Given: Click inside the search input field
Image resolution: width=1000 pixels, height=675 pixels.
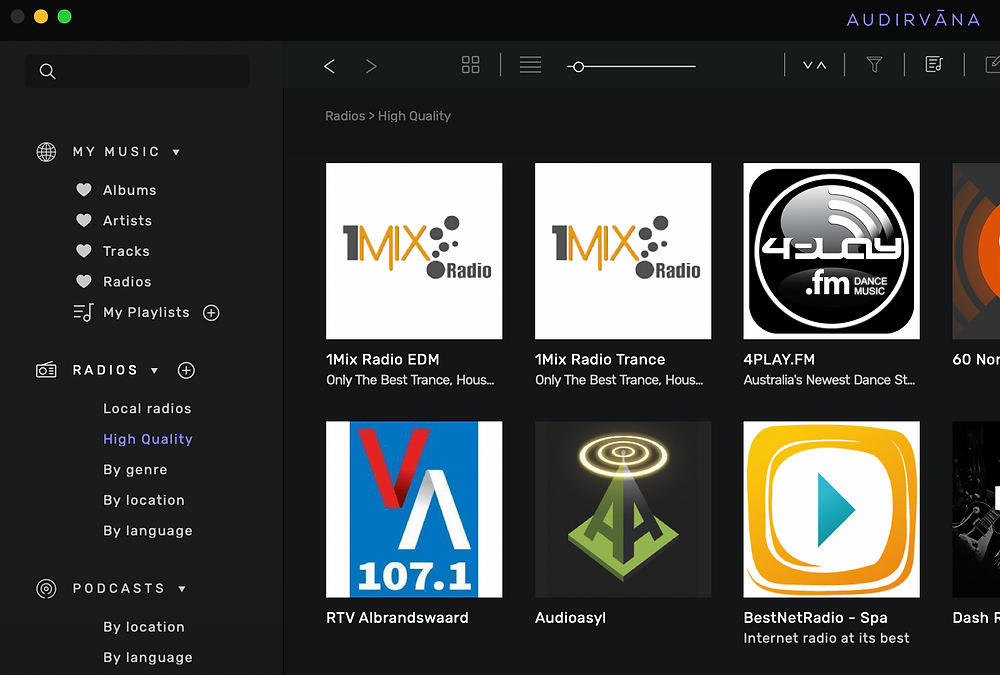Looking at the screenshot, I should tap(137, 71).
